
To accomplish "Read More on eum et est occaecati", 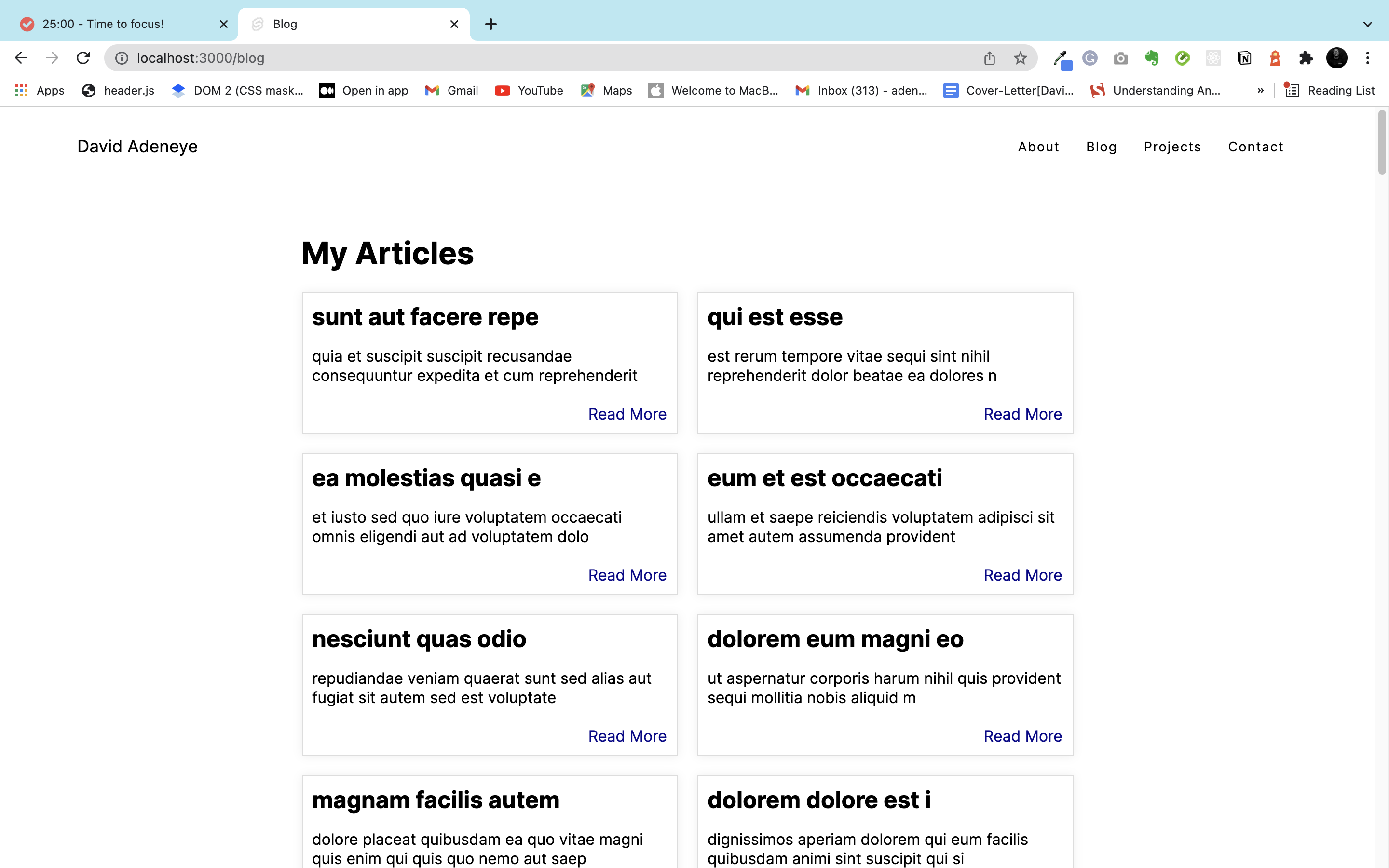I will point(1022,575).
